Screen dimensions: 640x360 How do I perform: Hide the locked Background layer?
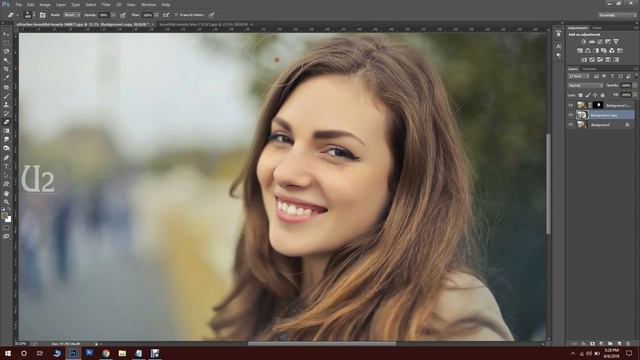point(571,125)
